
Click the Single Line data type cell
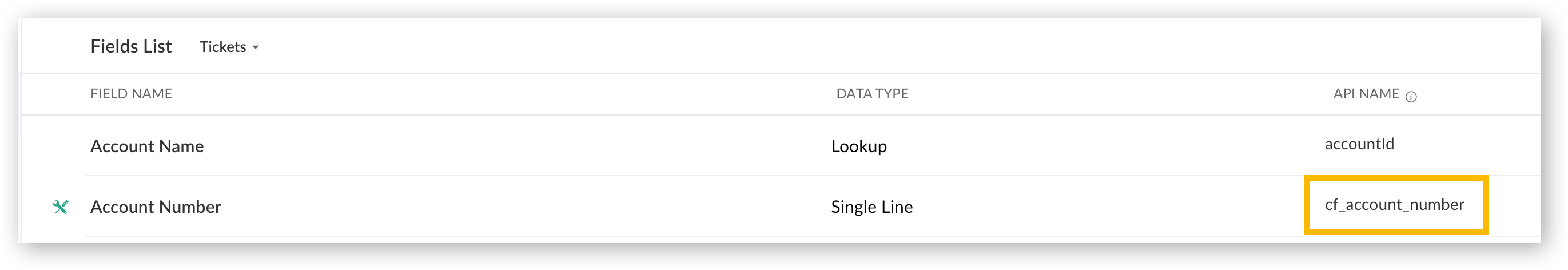click(871, 207)
